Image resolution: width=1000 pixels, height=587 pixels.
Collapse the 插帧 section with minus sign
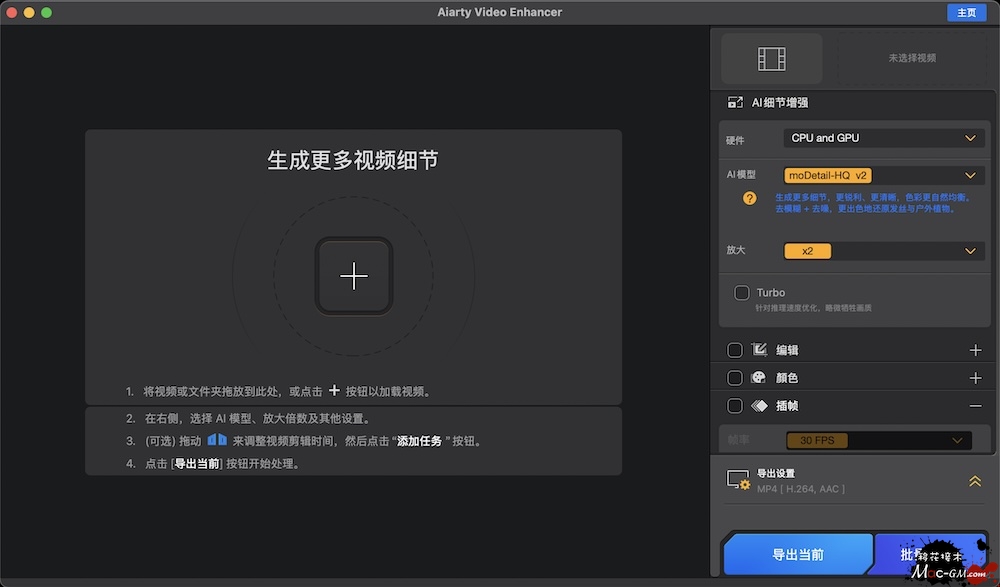pyautogui.click(x=975, y=406)
